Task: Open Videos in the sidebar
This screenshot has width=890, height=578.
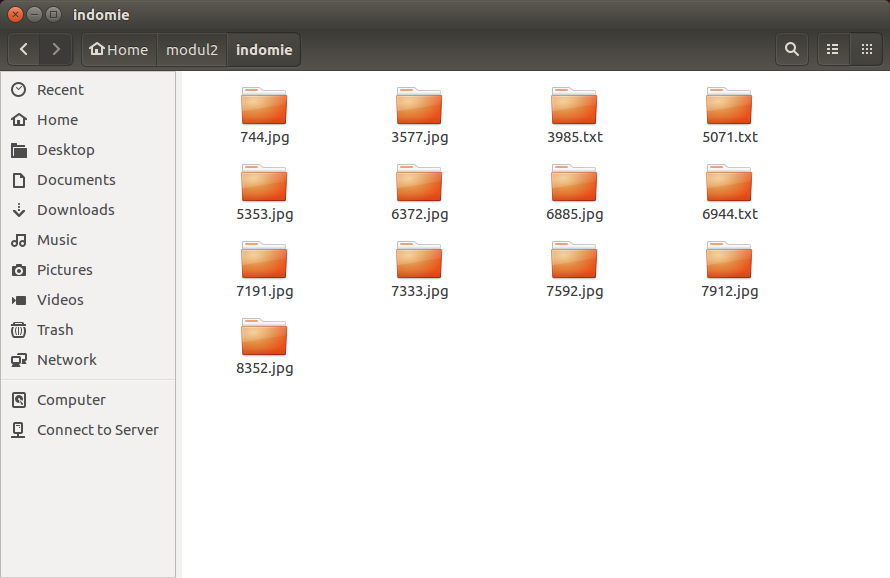Action: tap(88, 300)
